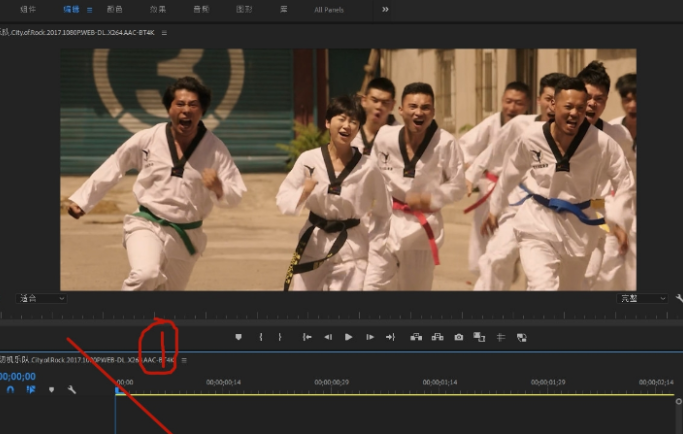Open the timeline panel menu icon
Viewport: 683px width, 434px height.
tap(184, 360)
